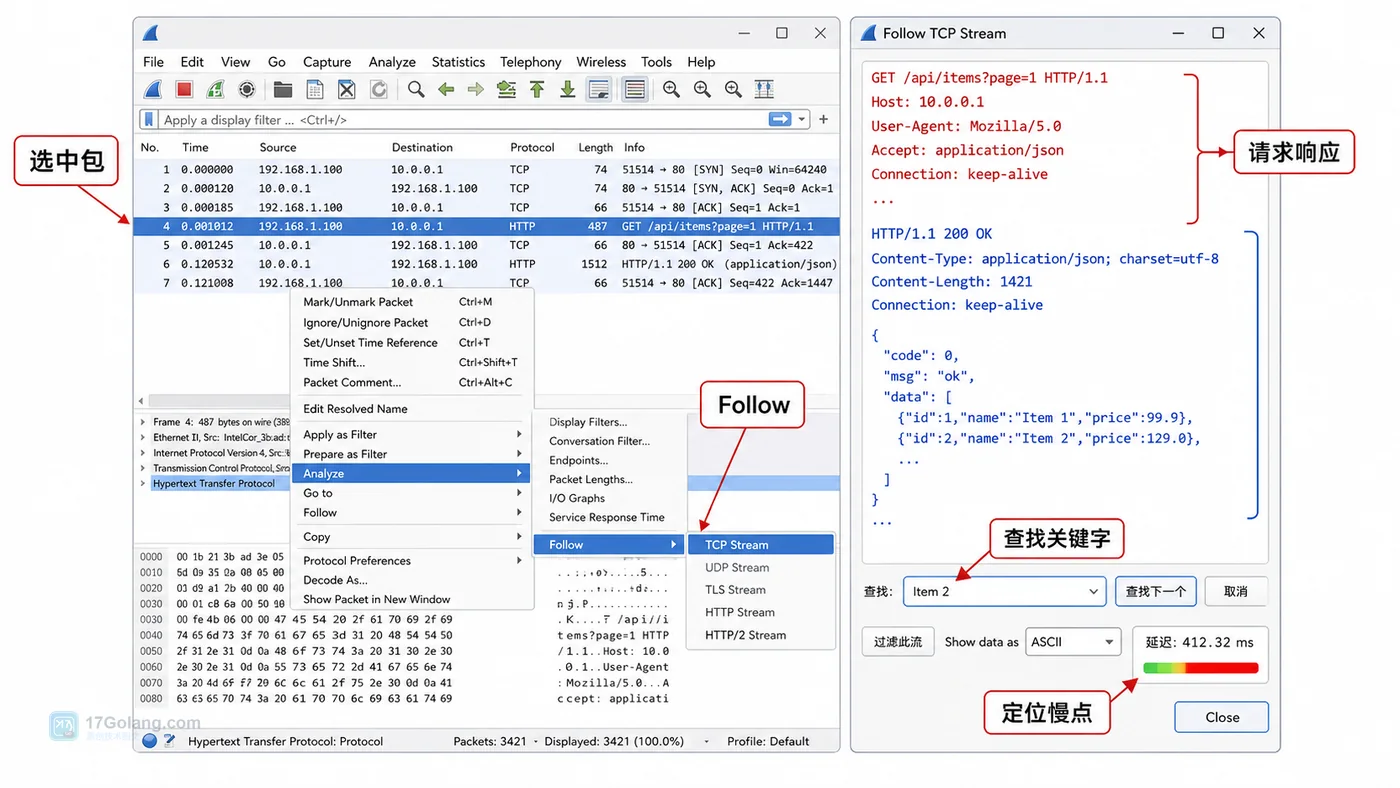Screen dimensions: 1400x788
Task: Zoom out on packet text icon
Action: [702, 90]
